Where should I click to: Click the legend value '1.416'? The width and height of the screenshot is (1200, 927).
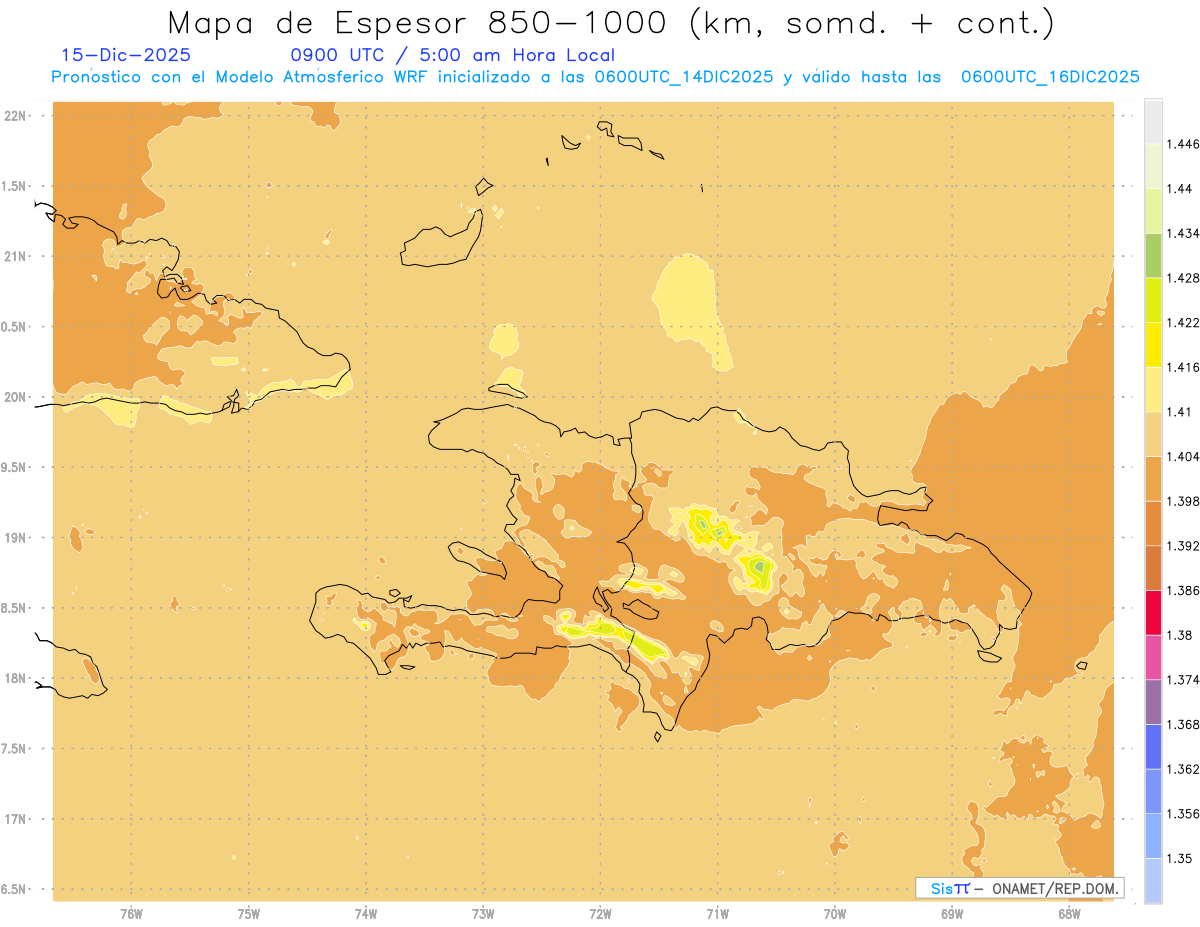pyautogui.click(x=1185, y=367)
